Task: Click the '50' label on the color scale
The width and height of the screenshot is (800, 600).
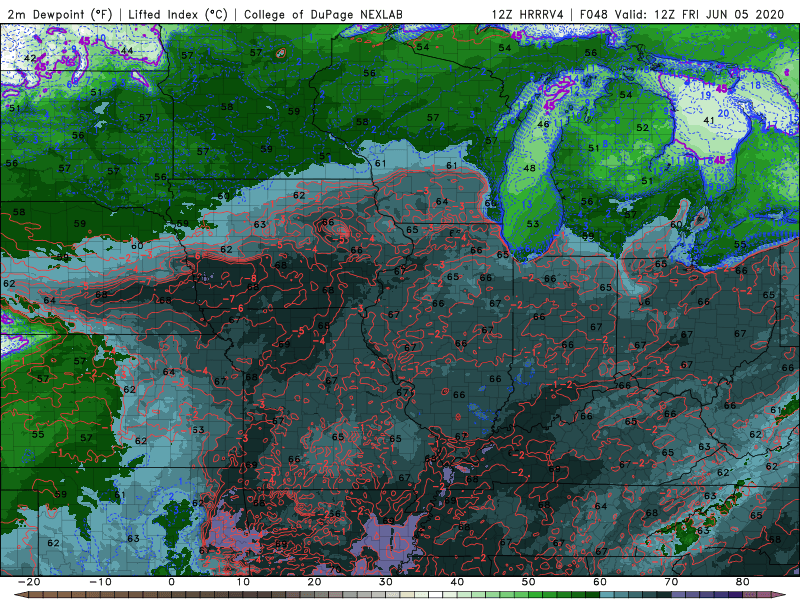Action: [x=529, y=582]
